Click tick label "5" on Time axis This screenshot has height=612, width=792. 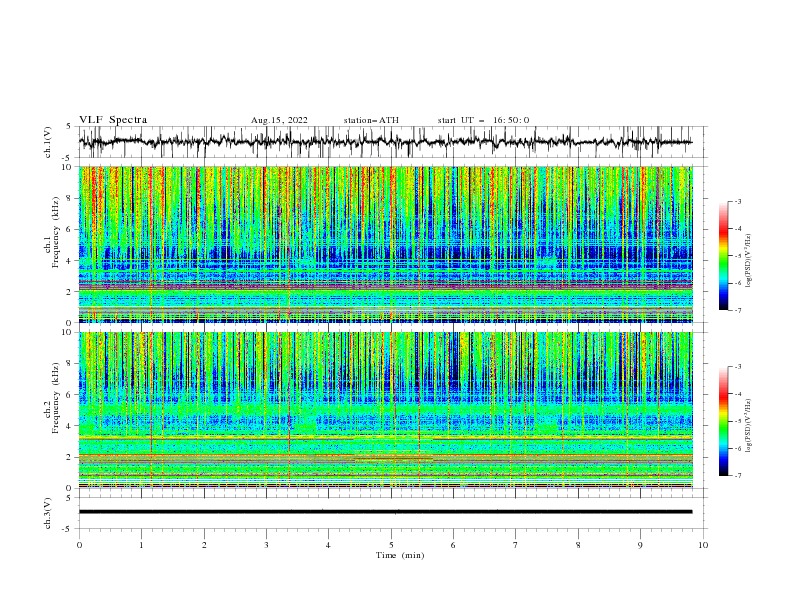pos(391,545)
